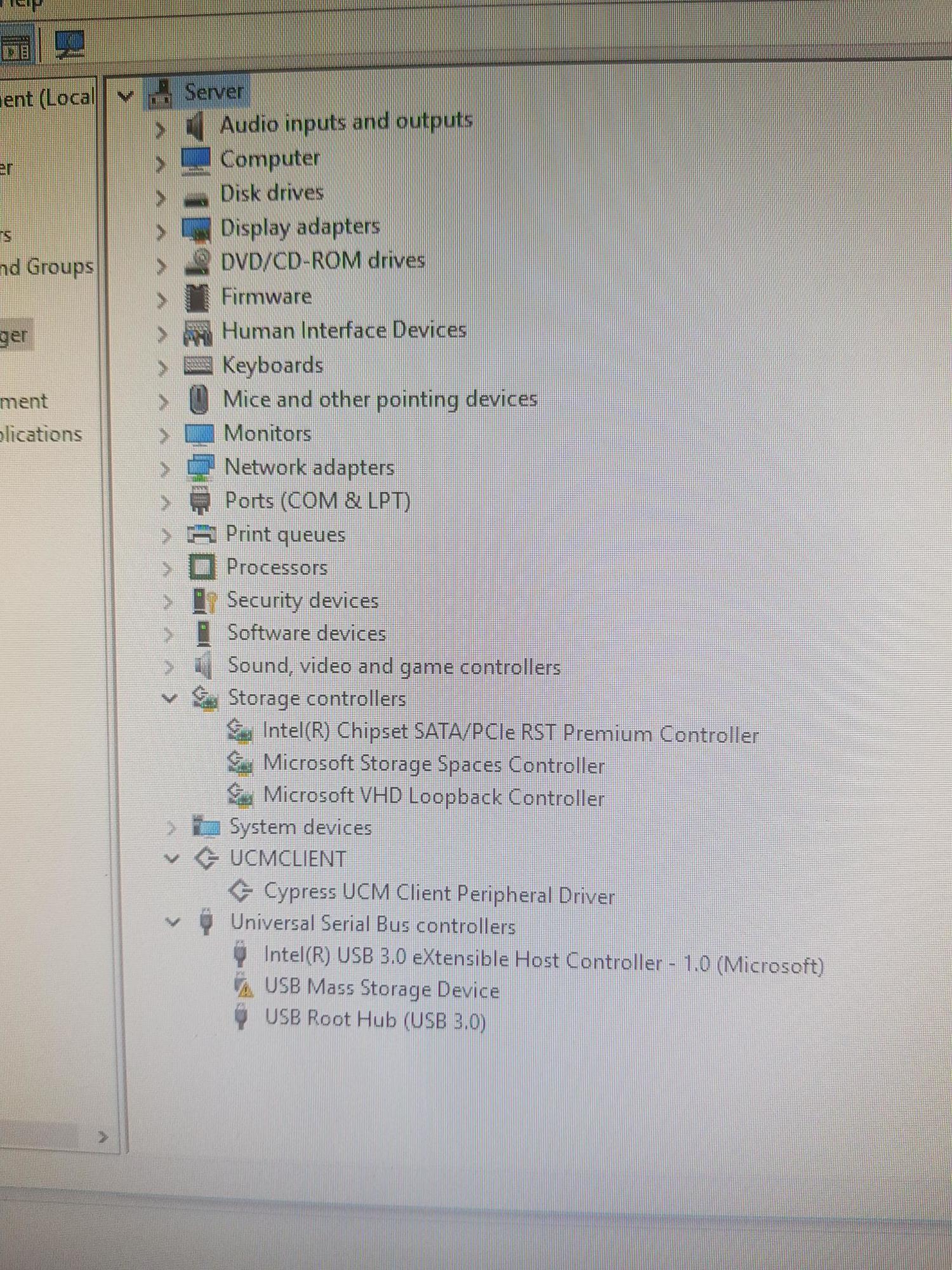
Task: Click the 'Human Interface Devices' label
Action: [344, 331]
